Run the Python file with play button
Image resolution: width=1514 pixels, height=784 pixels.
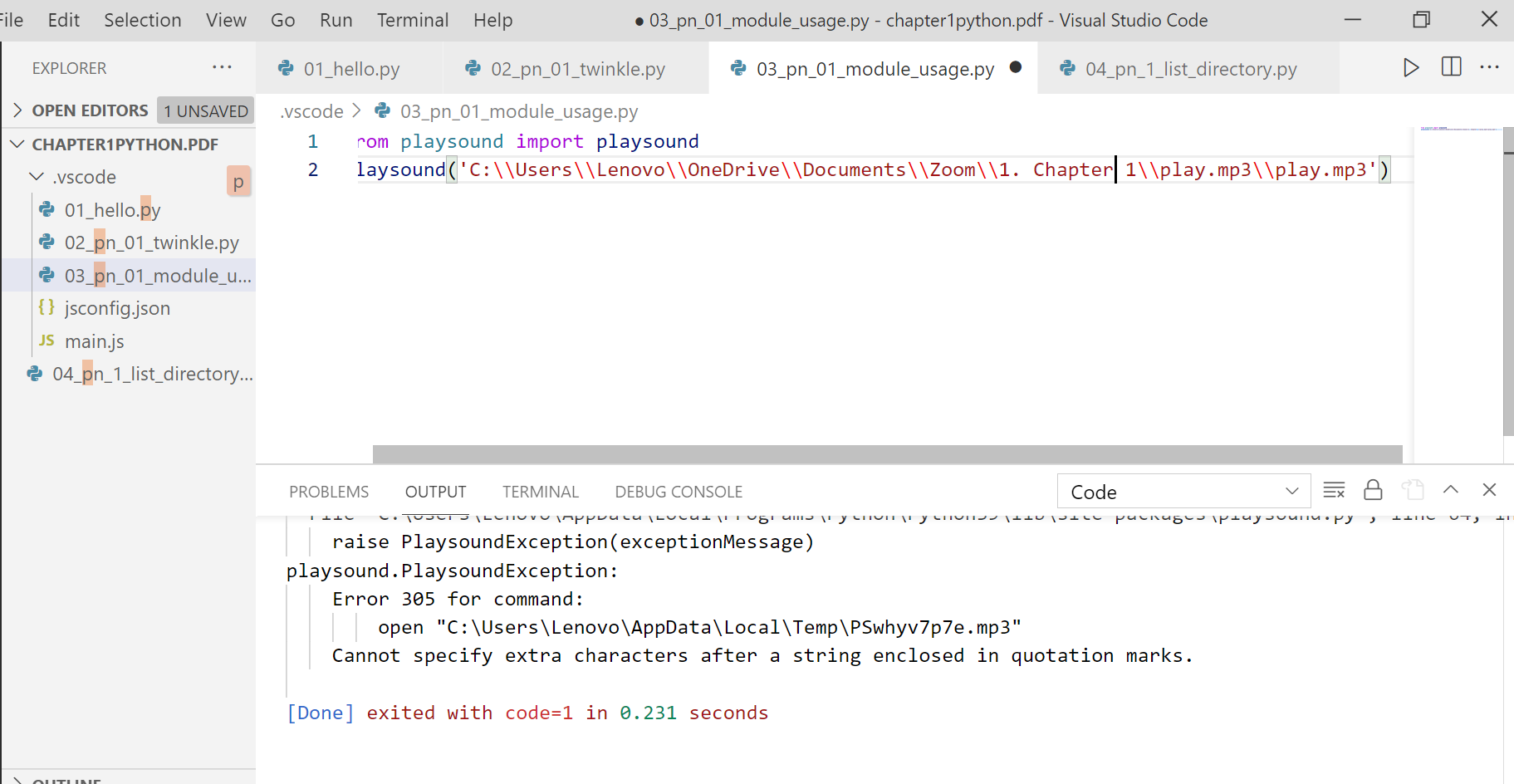click(1410, 68)
